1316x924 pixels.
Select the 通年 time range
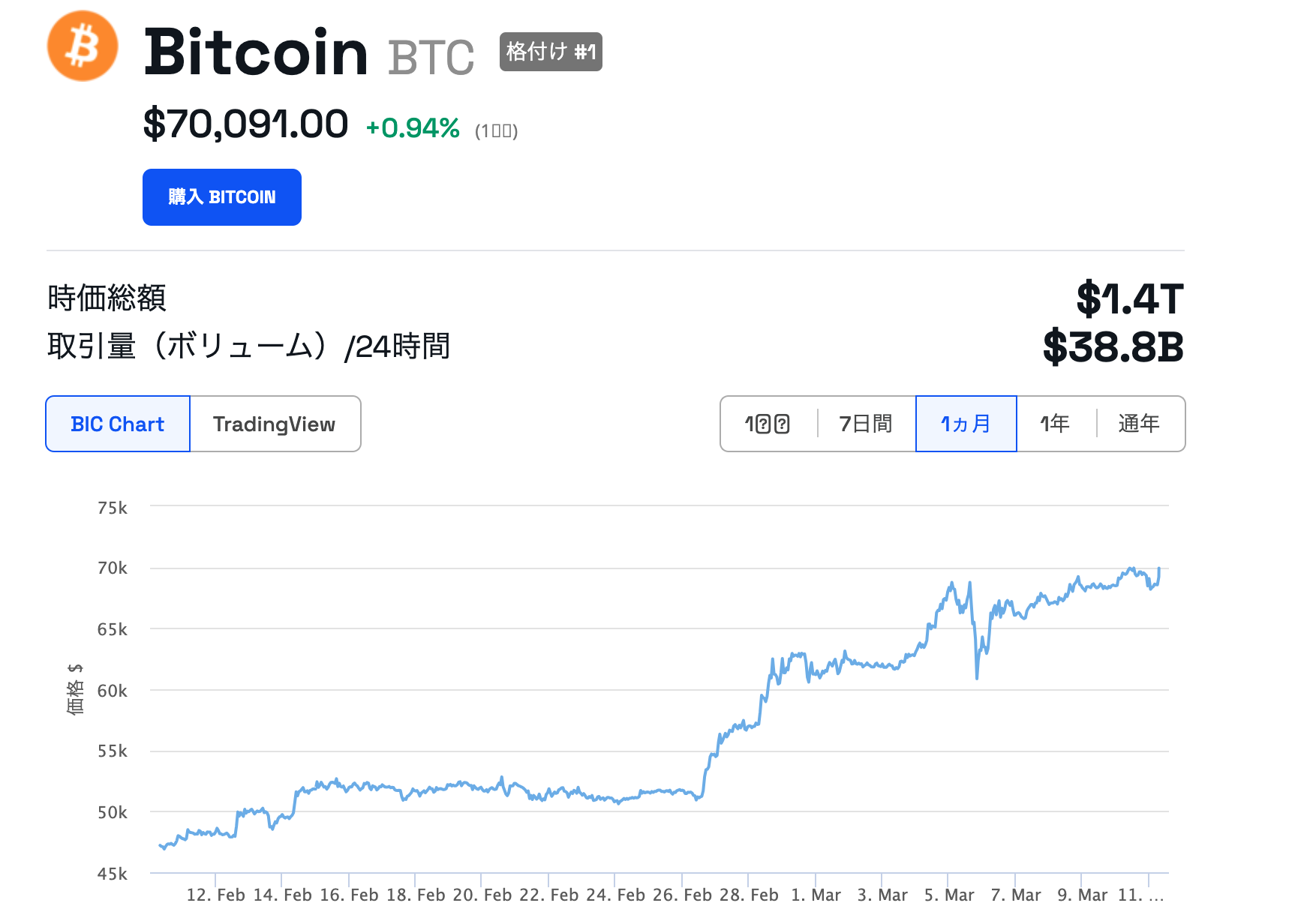point(1138,424)
